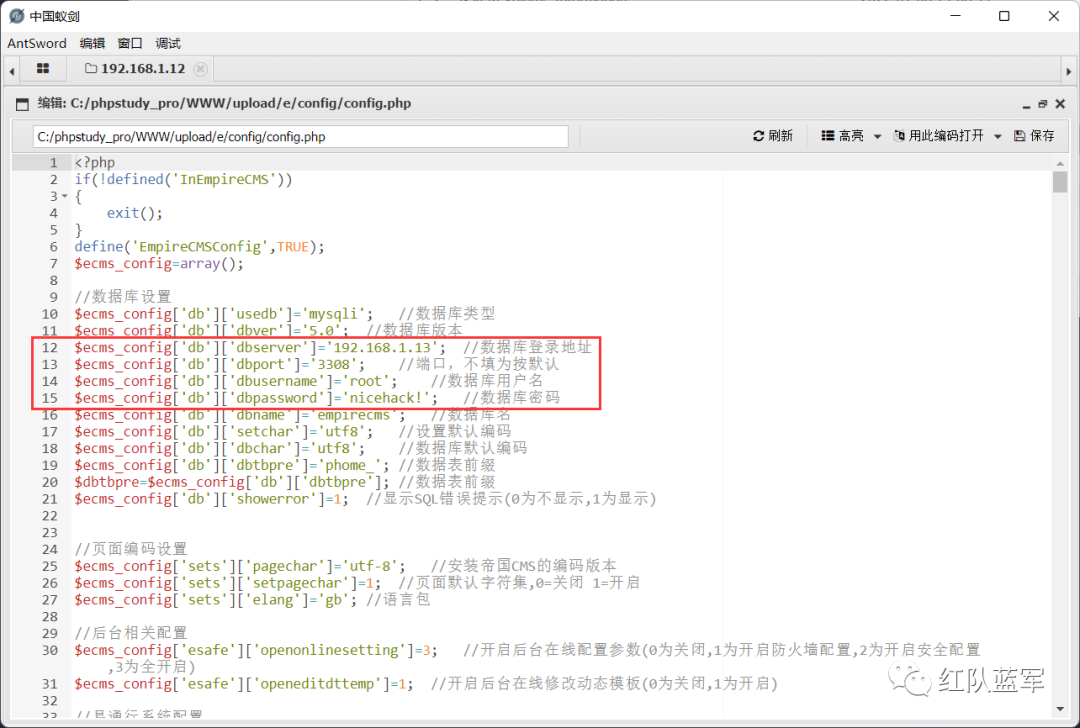1080x728 pixels.
Task: Minimize the AntSword main window
Action: click(955, 16)
